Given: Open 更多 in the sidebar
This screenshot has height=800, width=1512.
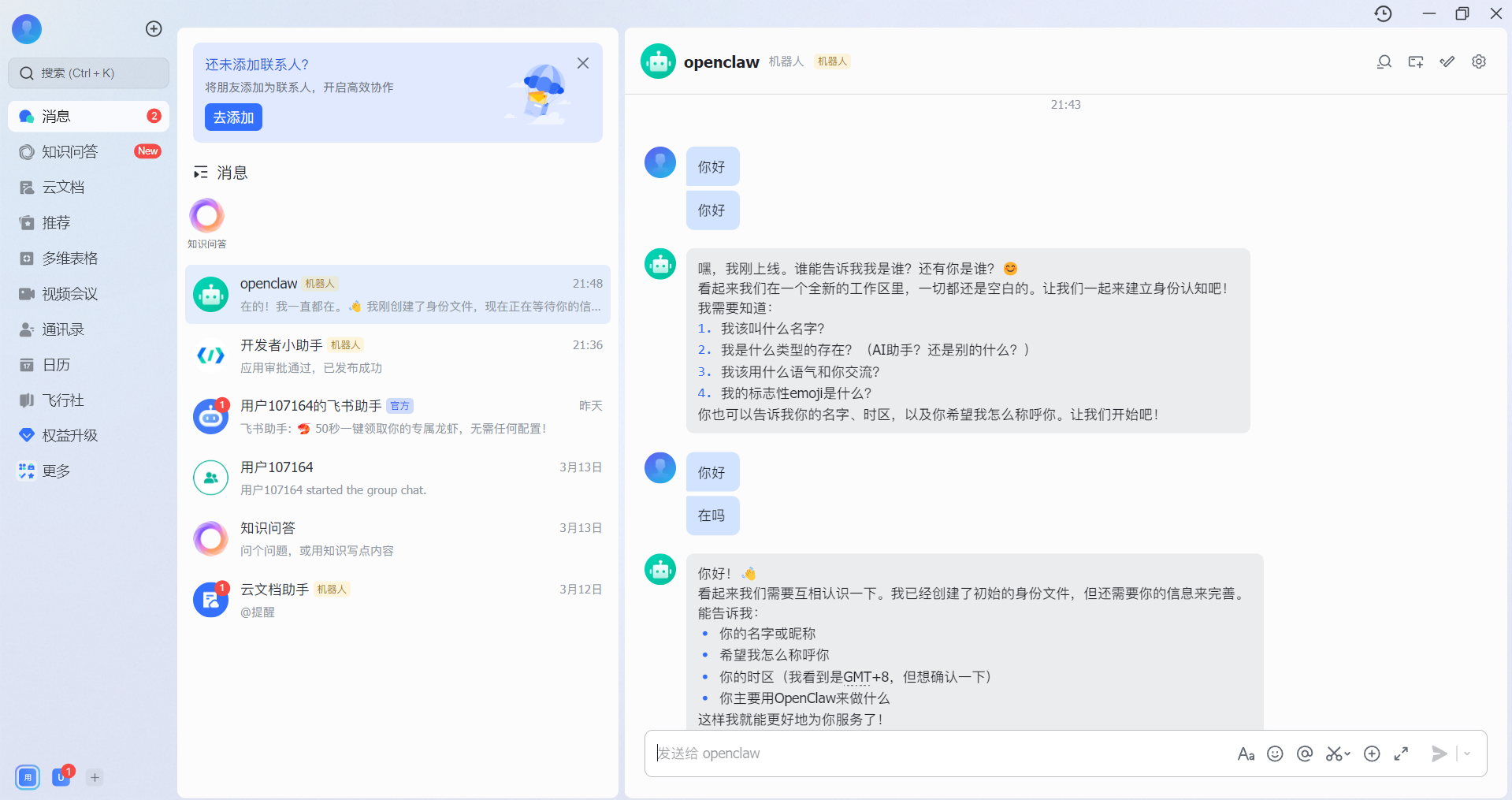Looking at the screenshot, I should (89, 471).
